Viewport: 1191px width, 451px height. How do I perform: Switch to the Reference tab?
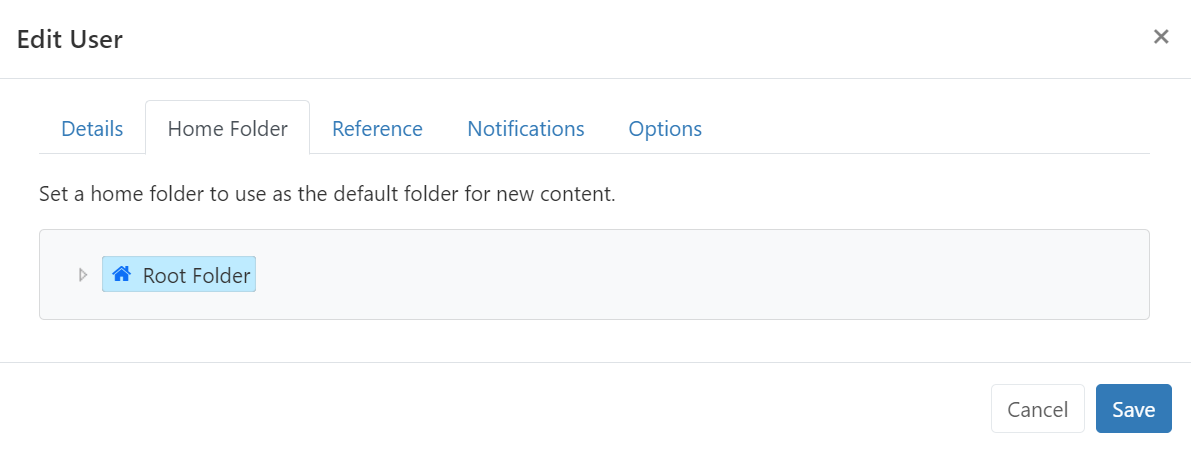click(377, 129)
